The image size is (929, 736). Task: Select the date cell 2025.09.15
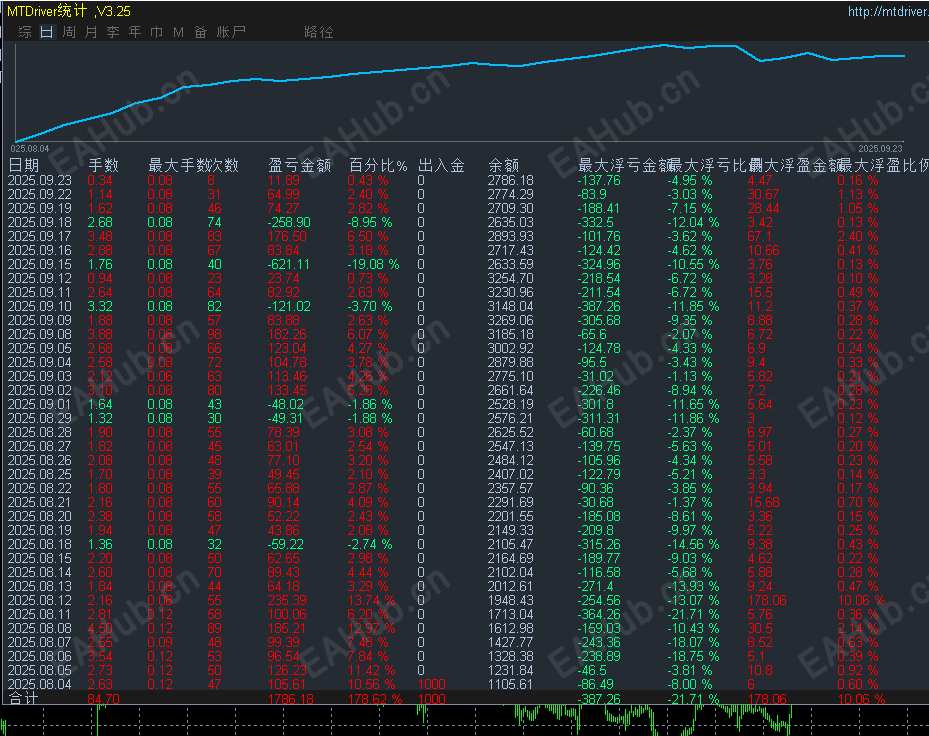click(40, 264)
